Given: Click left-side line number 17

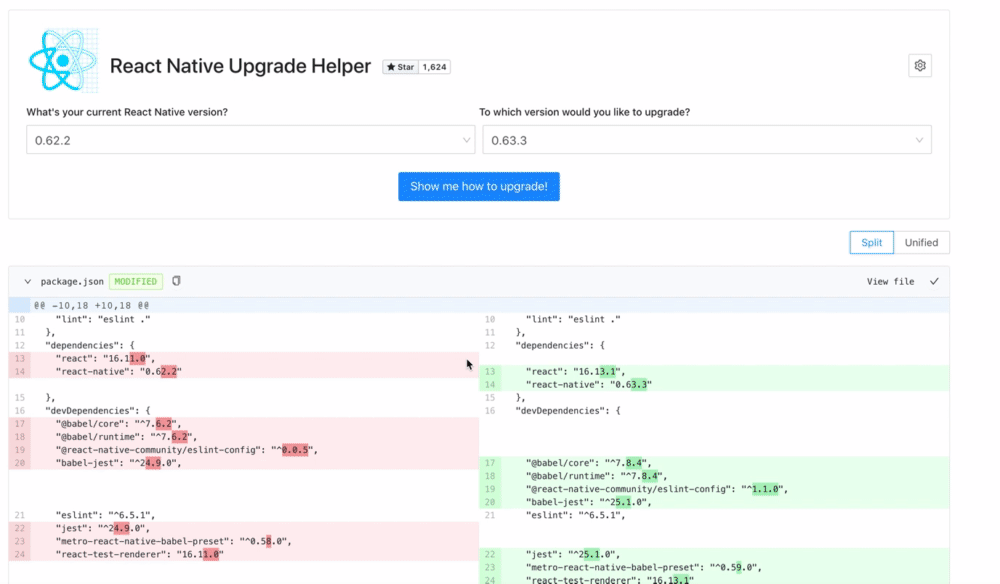Looking at the screenshot, I should pyautogui.click(x=19, y=423).
